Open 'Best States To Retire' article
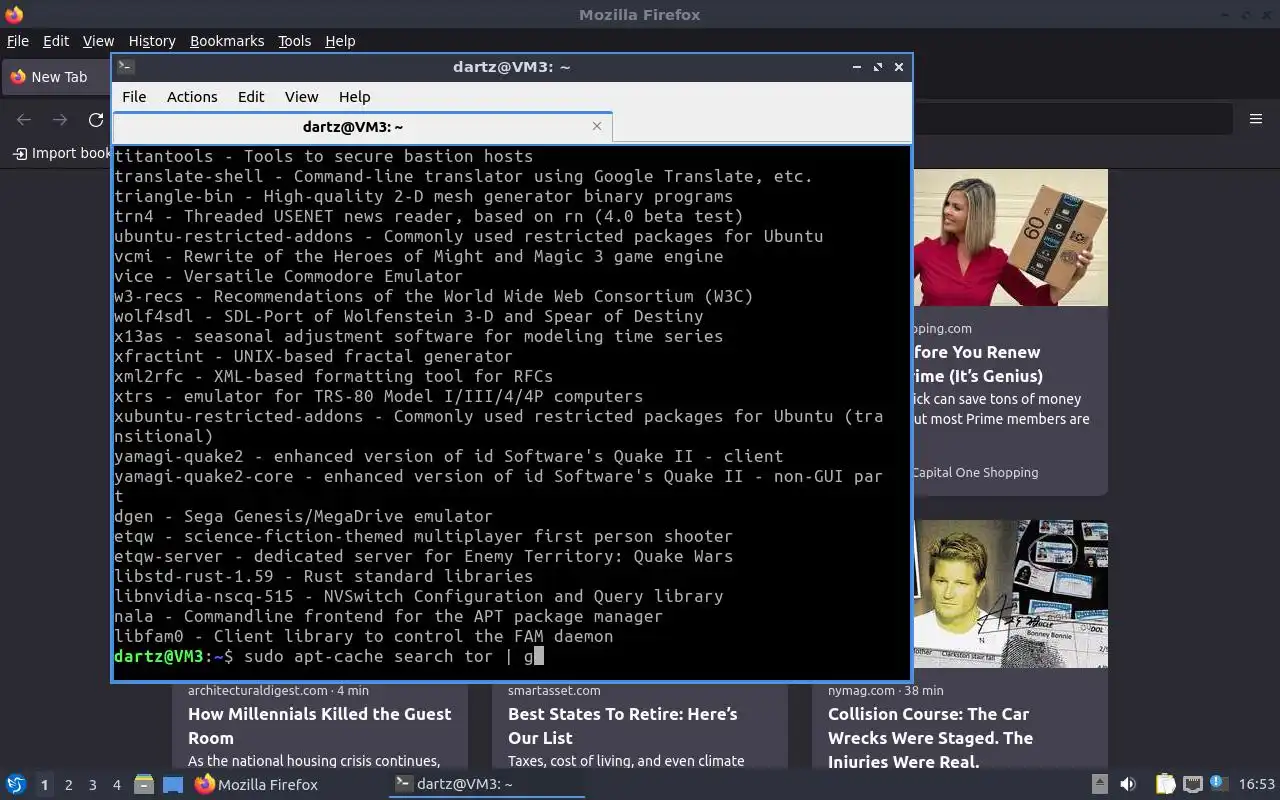Image resolution: width=1280 pixels, height=800 pixels. tap(622, 726)
